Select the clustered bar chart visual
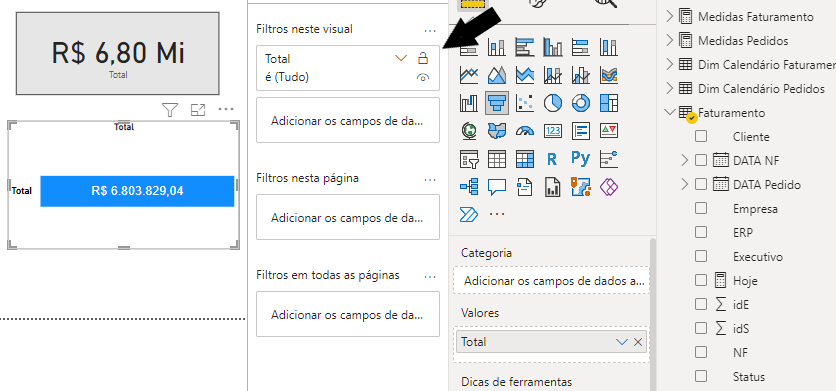 pyautogui.click(x=525, y=47)
